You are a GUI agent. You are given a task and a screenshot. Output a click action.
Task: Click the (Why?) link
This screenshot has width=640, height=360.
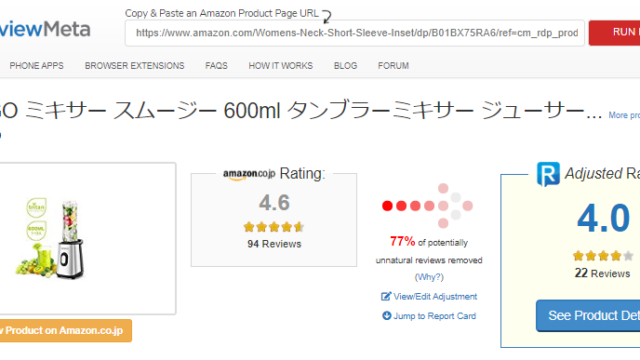click(x=429, y=277)
